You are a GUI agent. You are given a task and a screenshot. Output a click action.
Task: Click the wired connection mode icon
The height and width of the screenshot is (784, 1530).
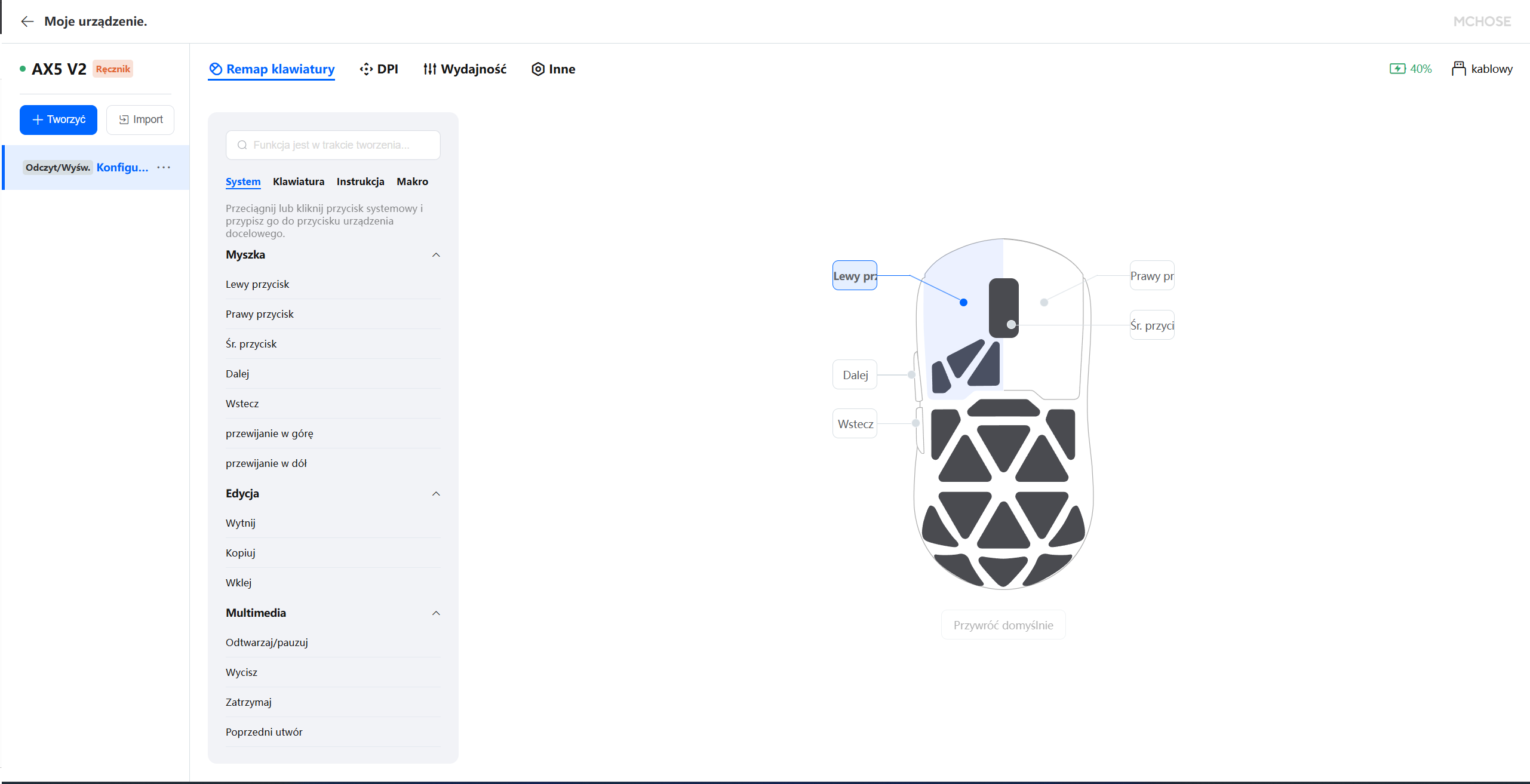[1458, 69]
